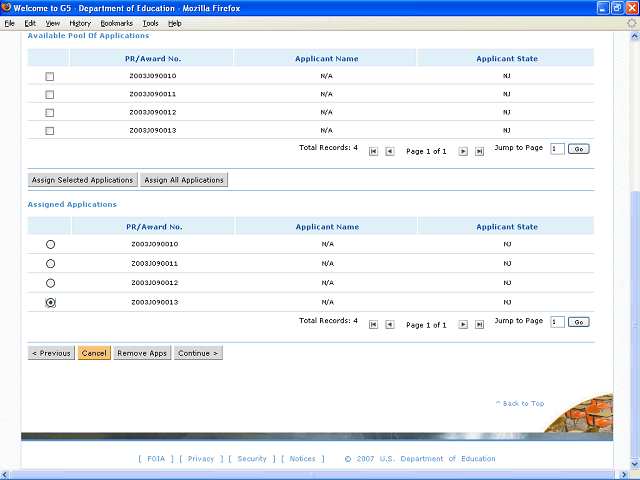
Task: Select radio button for assigned Z003J090011
Action: tap(51, 264)
